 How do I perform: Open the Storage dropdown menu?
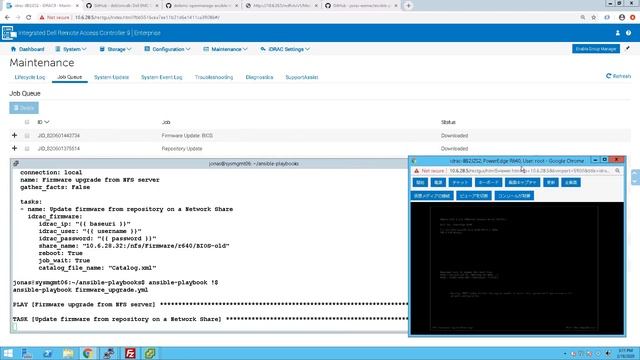click(116, 49)
